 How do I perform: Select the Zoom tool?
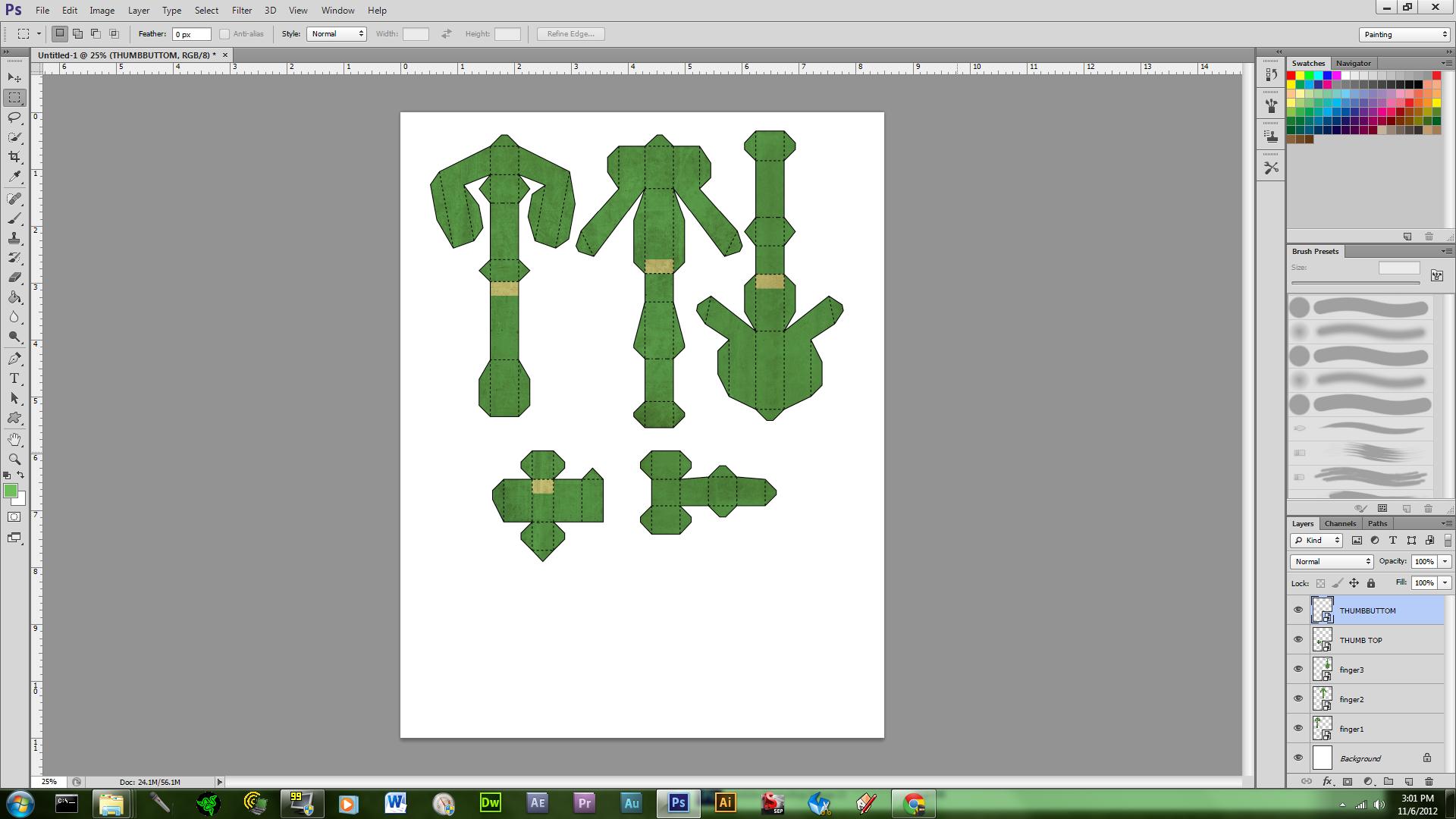[x=14, y=460]
